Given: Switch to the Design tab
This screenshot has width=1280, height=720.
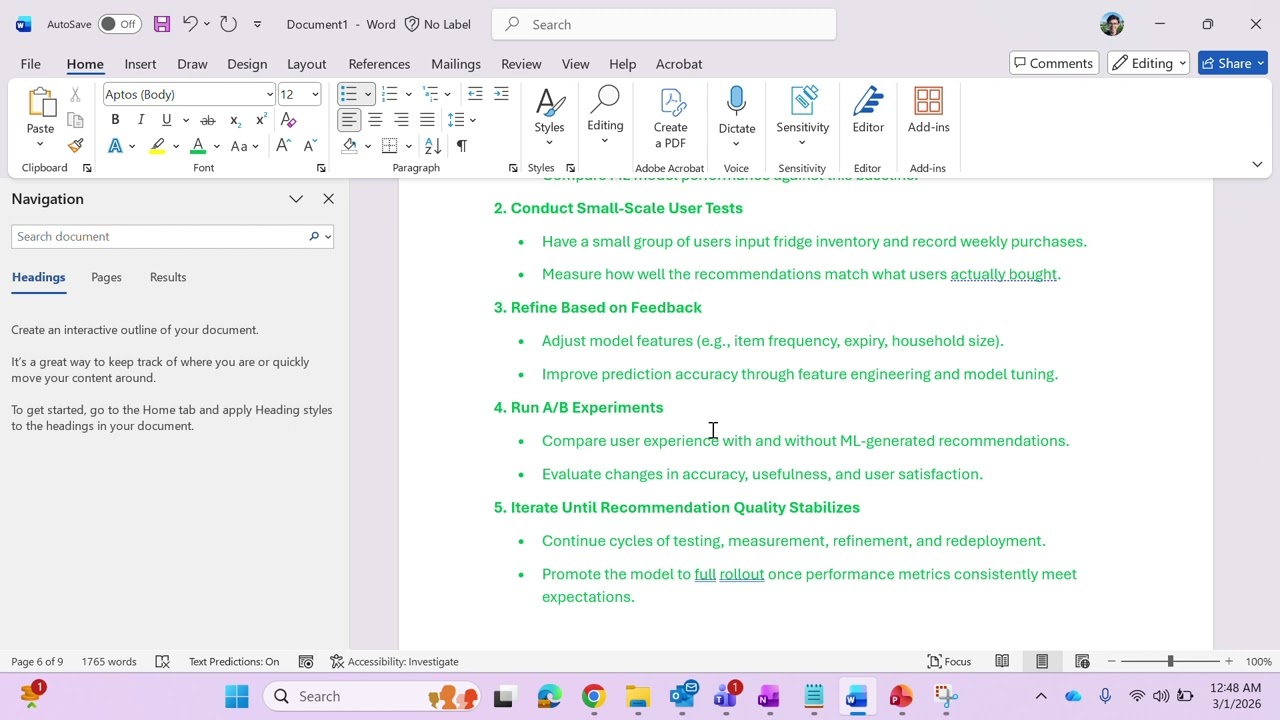Looking at the screenshot, I should tap(247, 63).
